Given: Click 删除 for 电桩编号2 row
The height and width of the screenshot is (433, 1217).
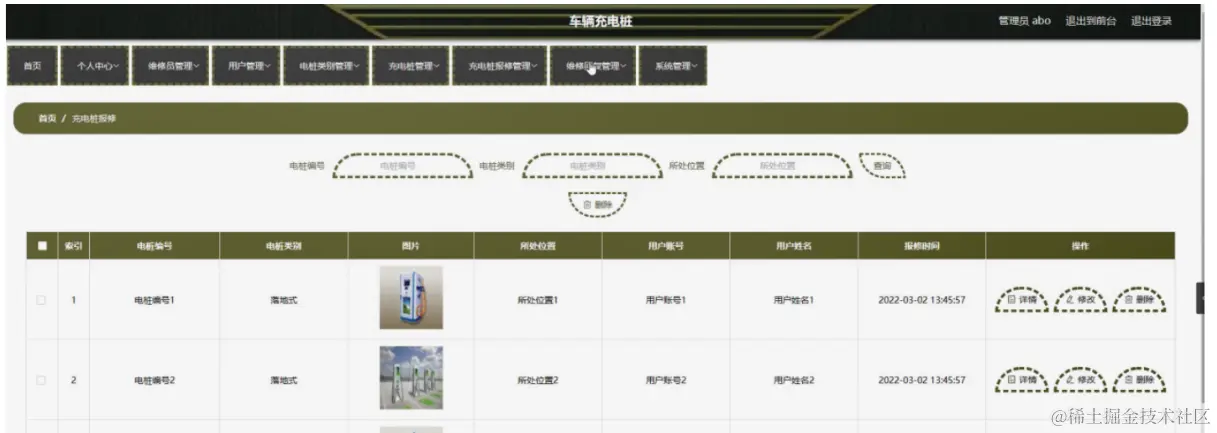Looking at the screenshot, I should tap(1139, 380).
